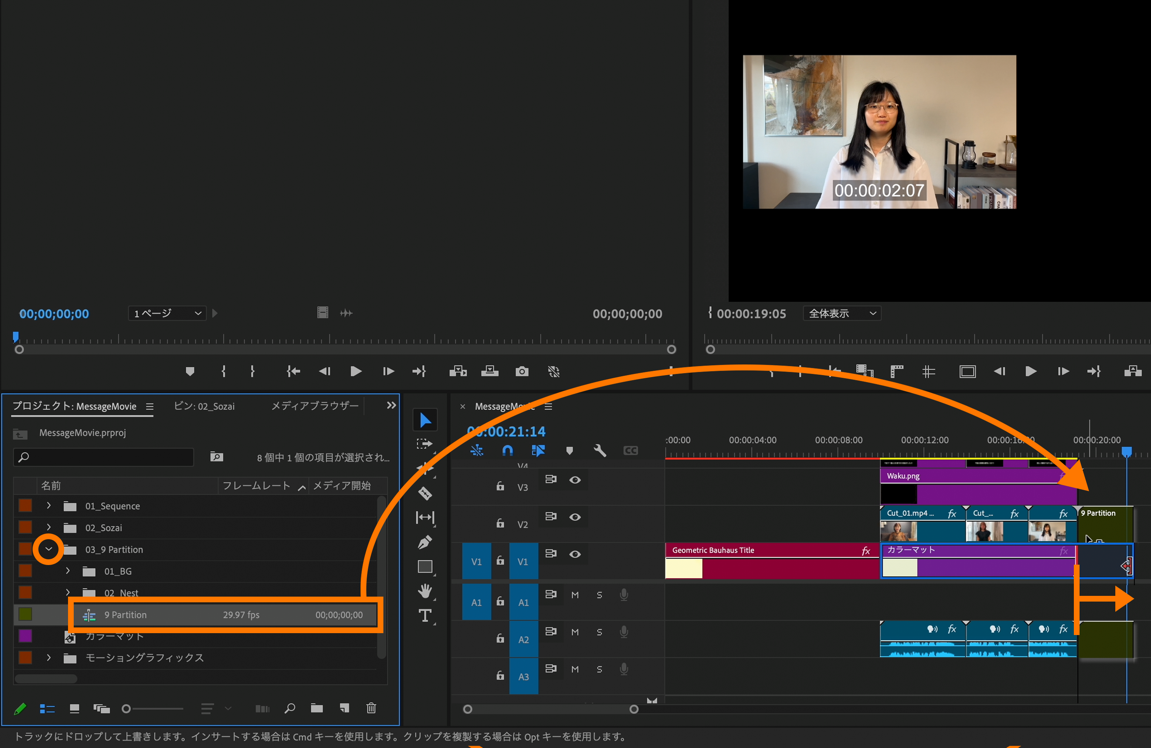Switch to the ビン: 02_Sozai tab
The image size is (1151, 748).
pos(204,406)
